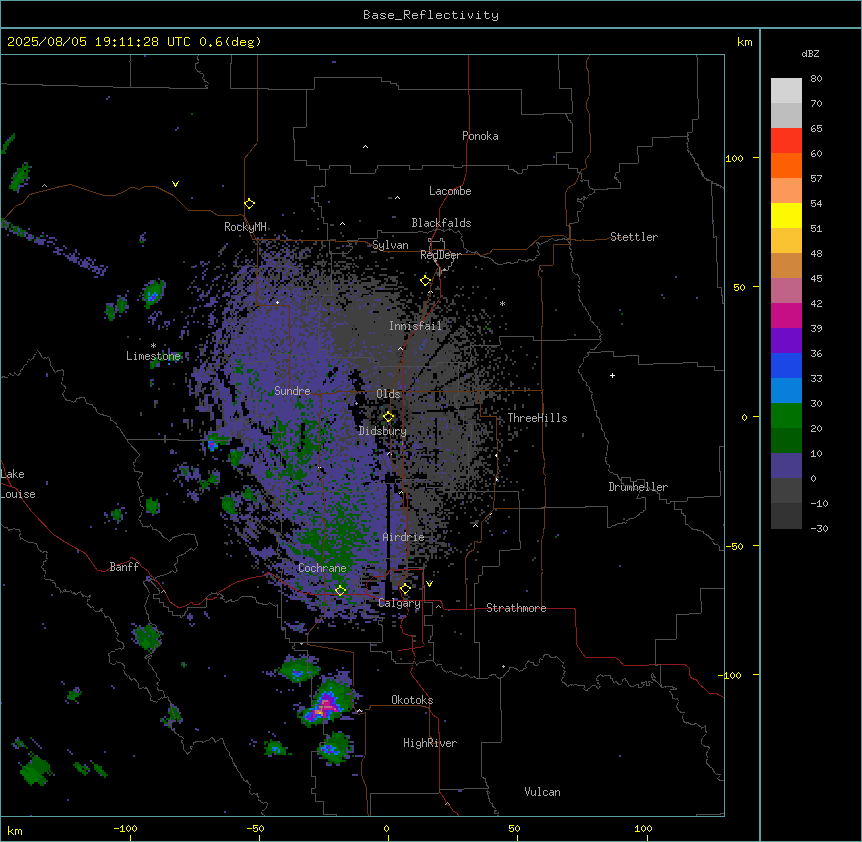The image size is (862, 842).
Task: Click the asterisk marker east of Innisfail
Action: pos(502,303)
